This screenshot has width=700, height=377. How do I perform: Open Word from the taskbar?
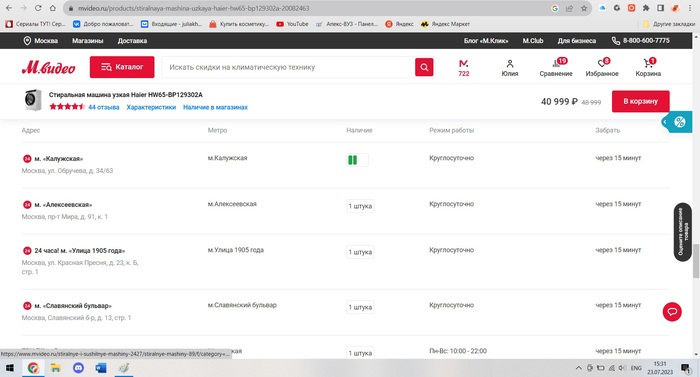coord(101,368)
